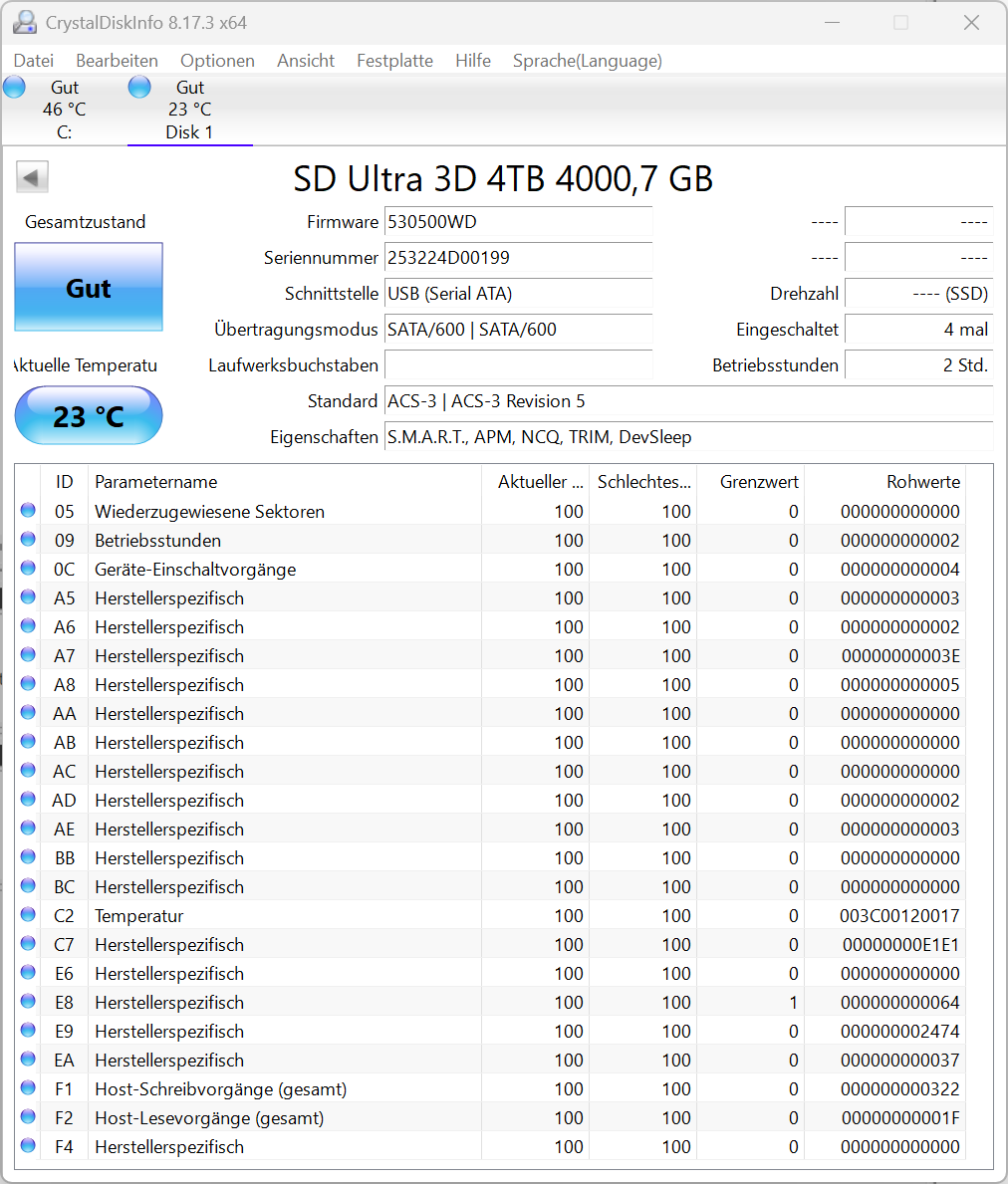Select the F4 Herstellerspezifisch row
The height and width of the screenshot is (1184, 1008).
point(491,1146)
